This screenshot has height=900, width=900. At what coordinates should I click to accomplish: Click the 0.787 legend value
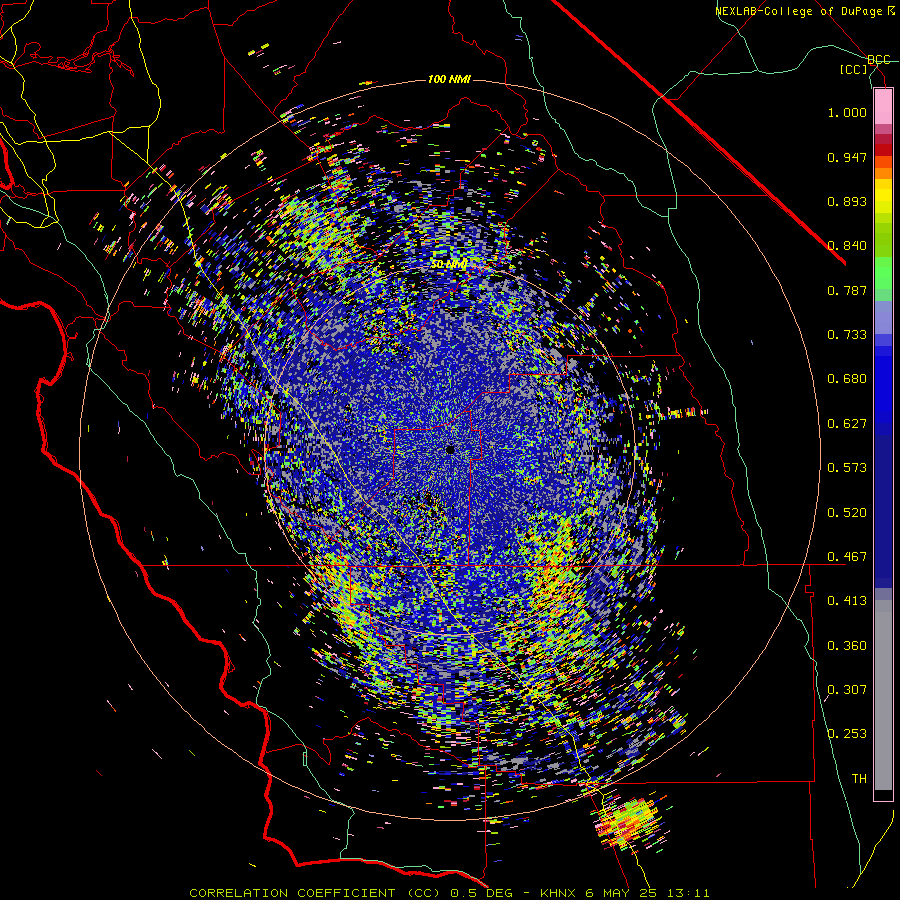click(x=847, y=290)
